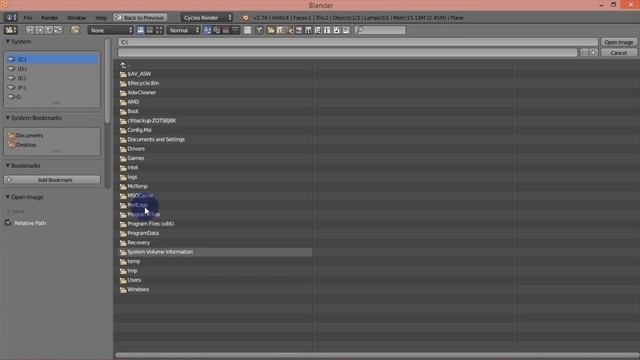Click the plus icon on Add Bookmark
This screenshot has width=640, height=360.
[x=9, y=180]
